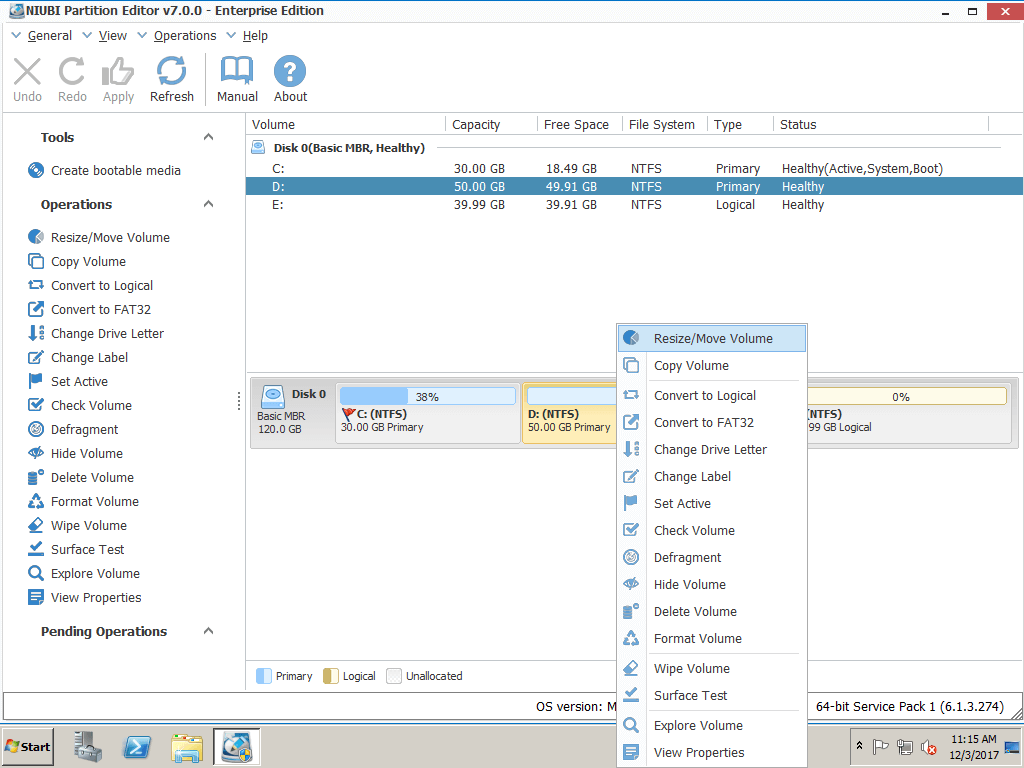Click Resize/Move Volume icon in left sidebar
1024x768 pixels.
[x=36, y=237]
